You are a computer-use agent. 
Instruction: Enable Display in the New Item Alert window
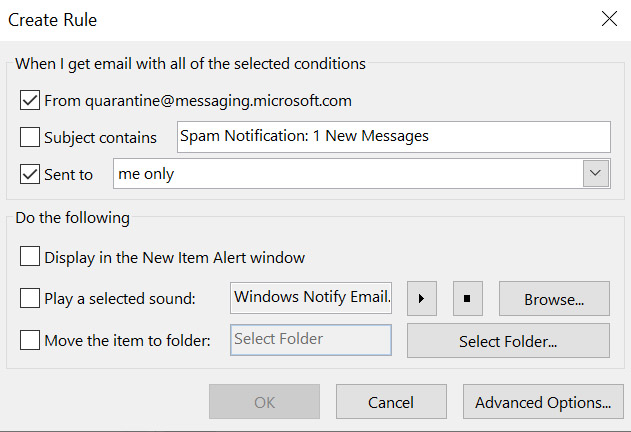tap(30, 256)
